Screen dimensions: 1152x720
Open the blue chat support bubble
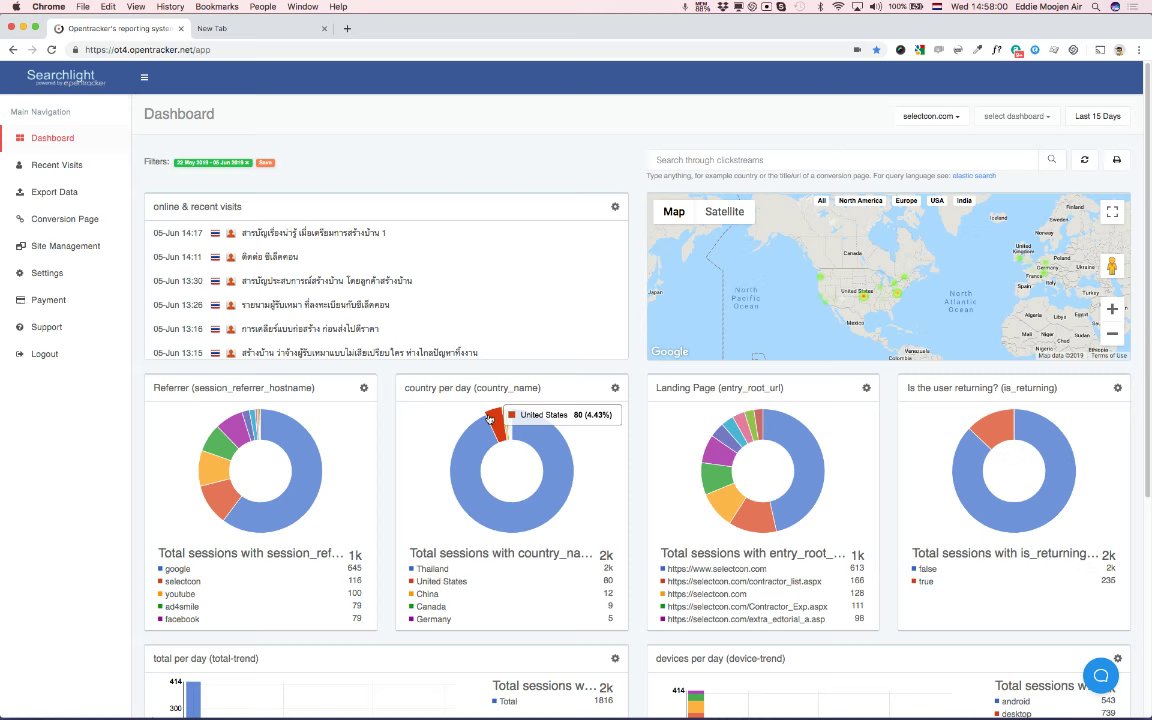1101,675
